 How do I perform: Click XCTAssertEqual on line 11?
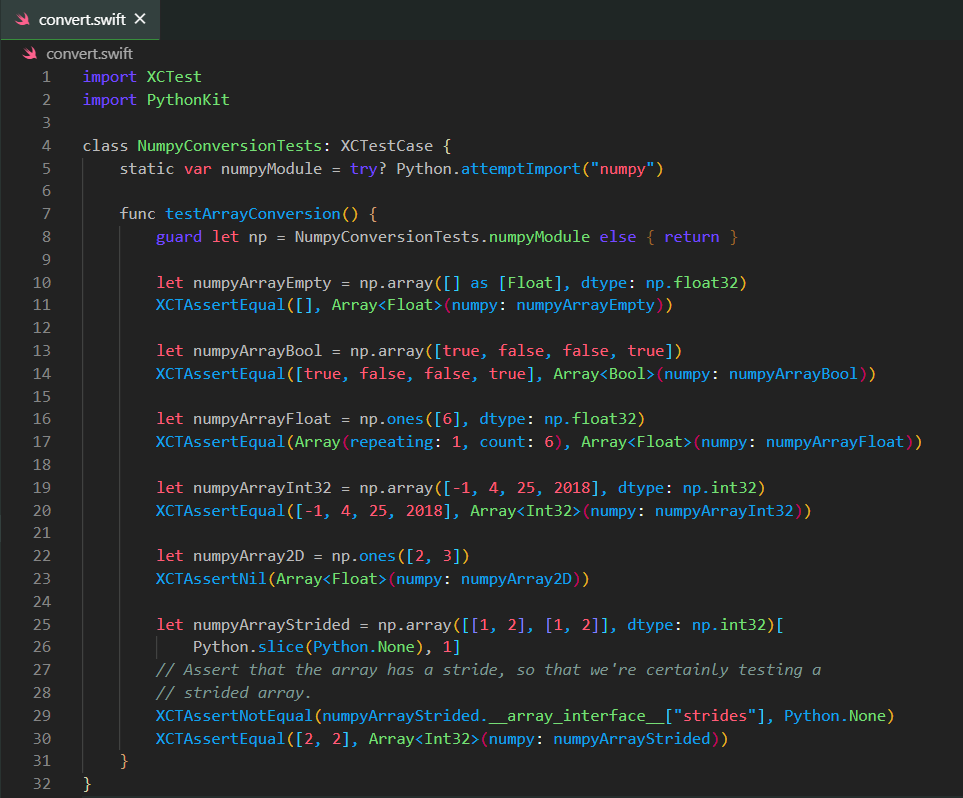click(x=220, y=305)
